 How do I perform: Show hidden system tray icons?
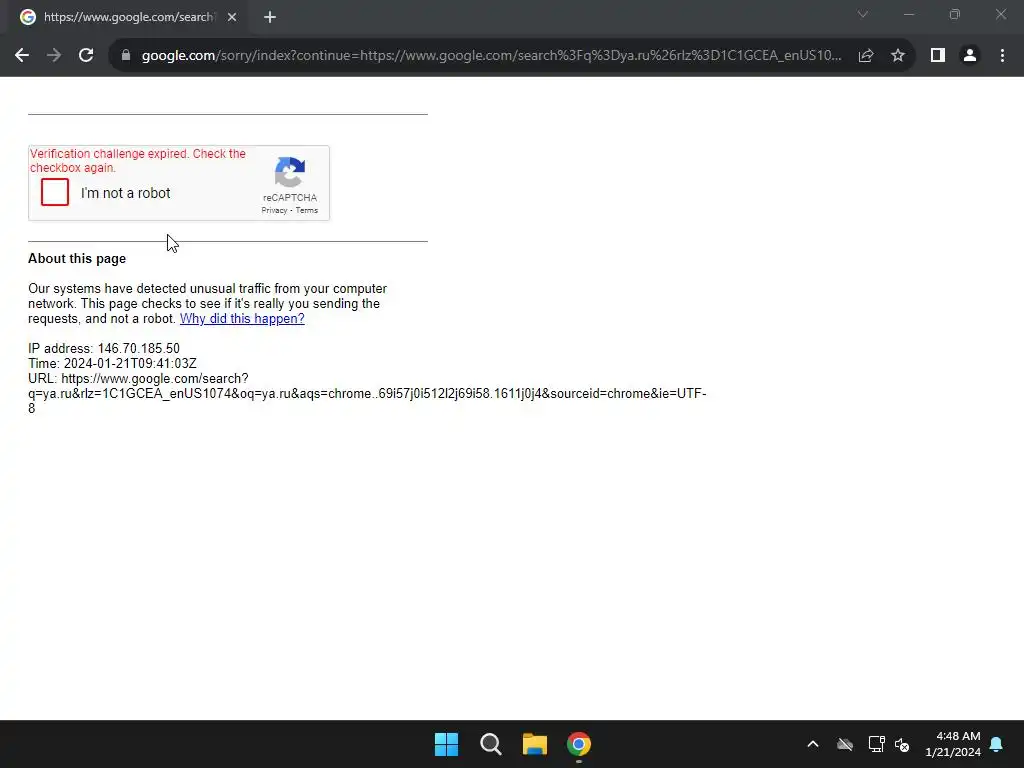tap(813, 744)
